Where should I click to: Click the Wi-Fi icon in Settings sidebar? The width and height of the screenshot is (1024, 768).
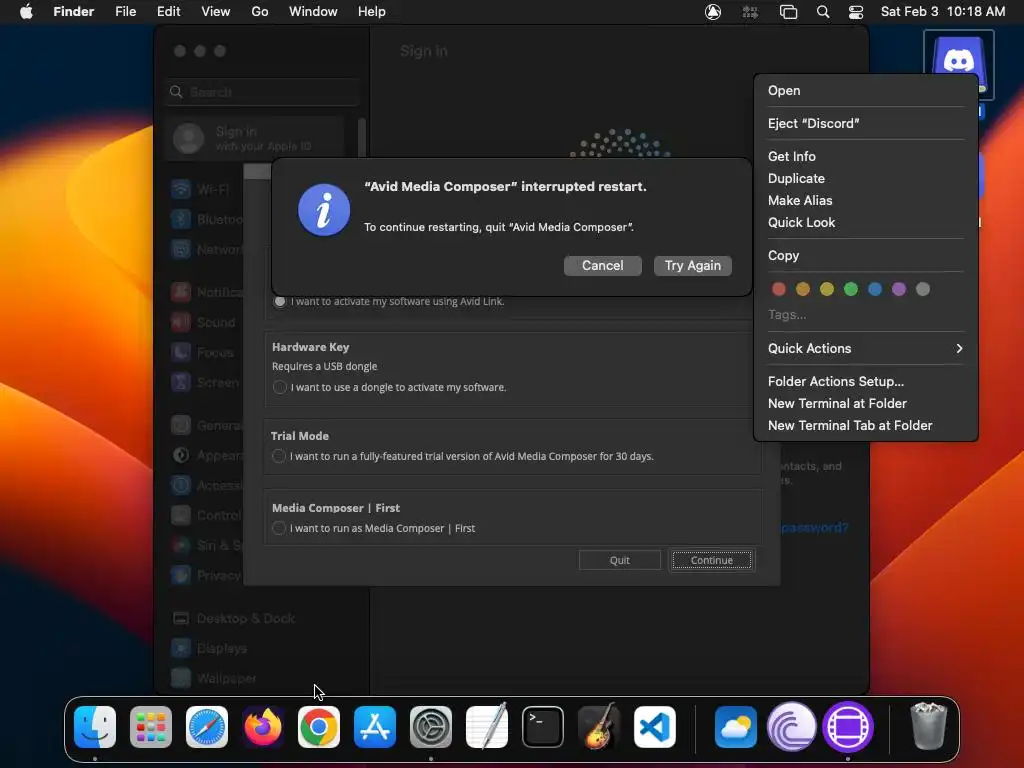181,189
